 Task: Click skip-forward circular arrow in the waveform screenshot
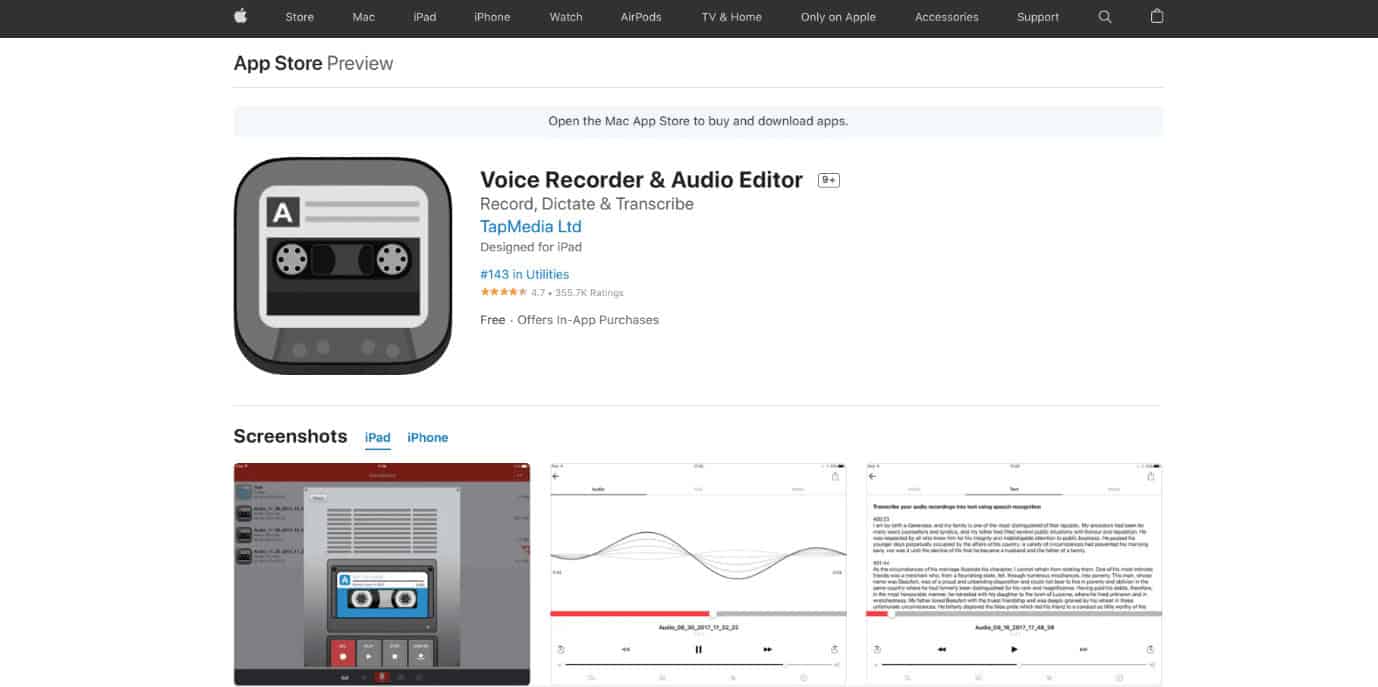click(834, 649)
